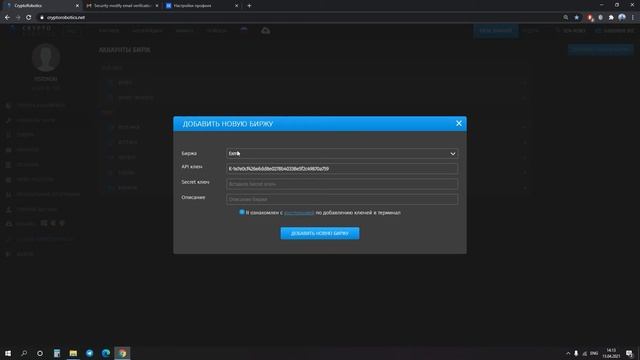Screen dimensions: 640x360
Task: Open the exchange selection dropdown
Action: pos(342,153)
